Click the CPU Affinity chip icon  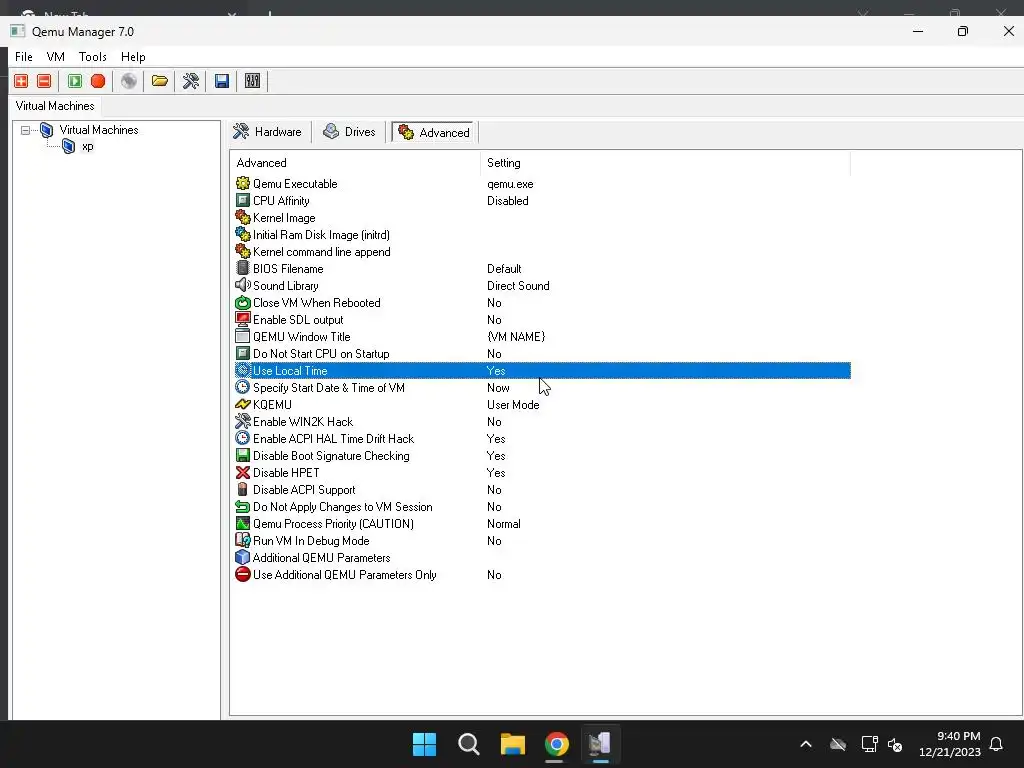pyautogui.click(x=243, y=200)
